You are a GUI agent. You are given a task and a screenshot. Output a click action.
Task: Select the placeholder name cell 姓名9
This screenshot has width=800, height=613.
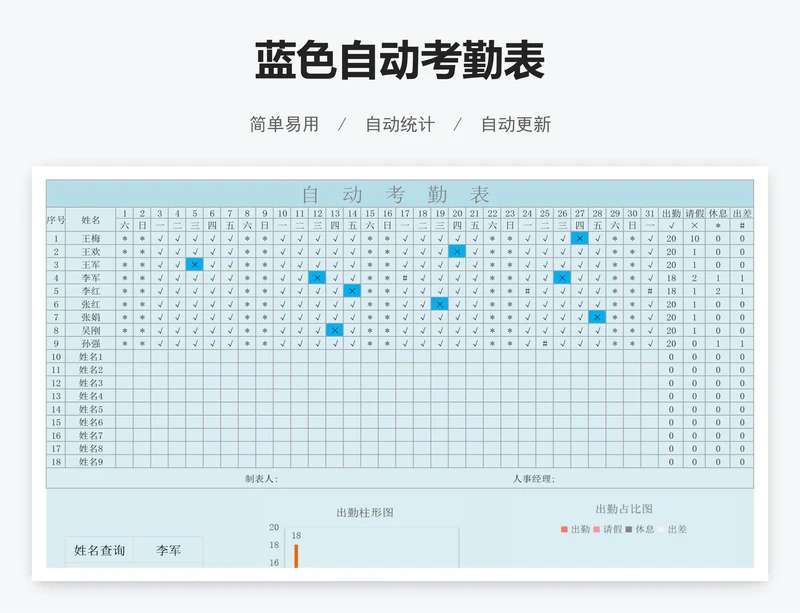(90, 462)
